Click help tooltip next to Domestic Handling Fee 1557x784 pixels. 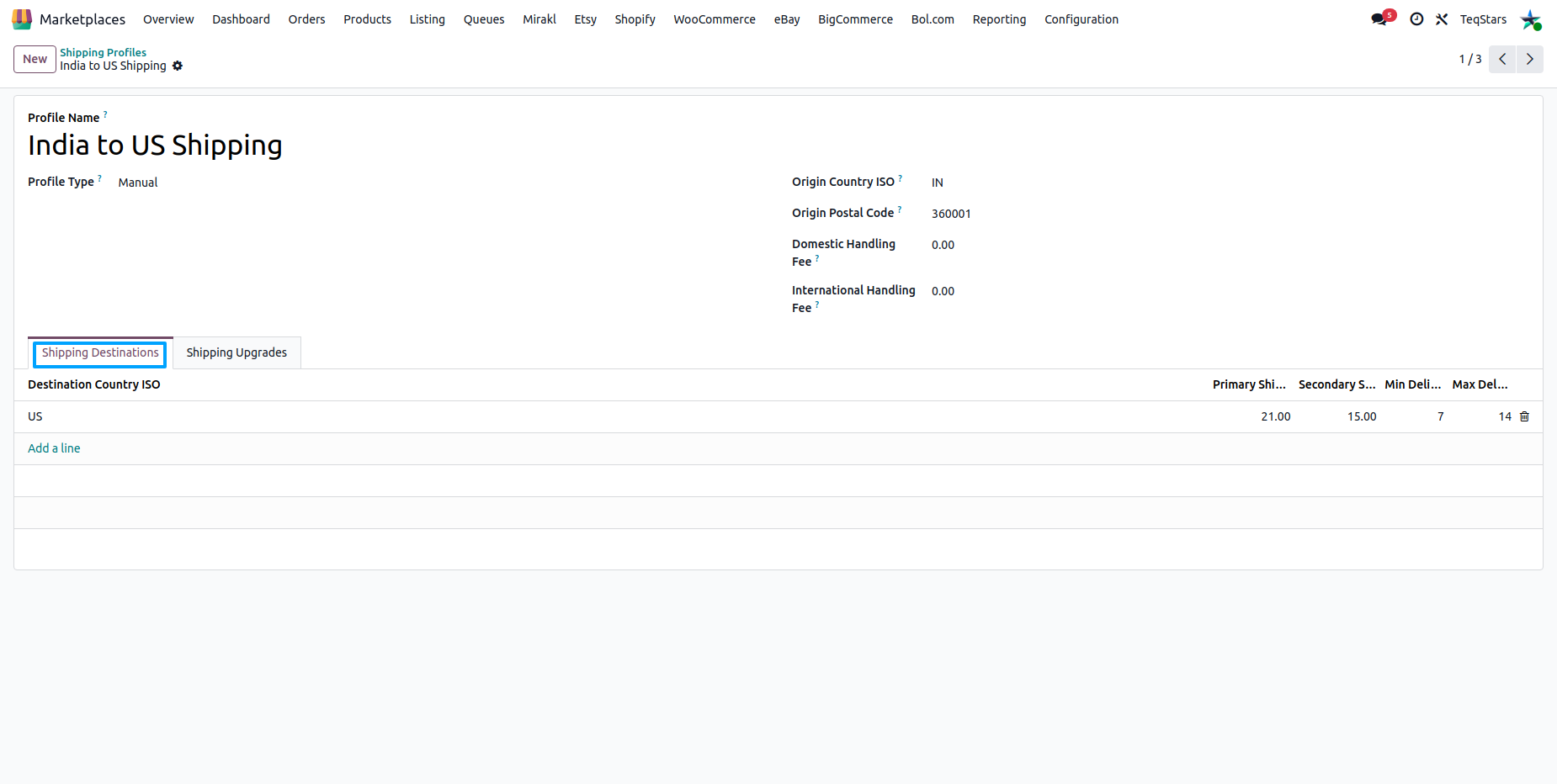[816, 258]
